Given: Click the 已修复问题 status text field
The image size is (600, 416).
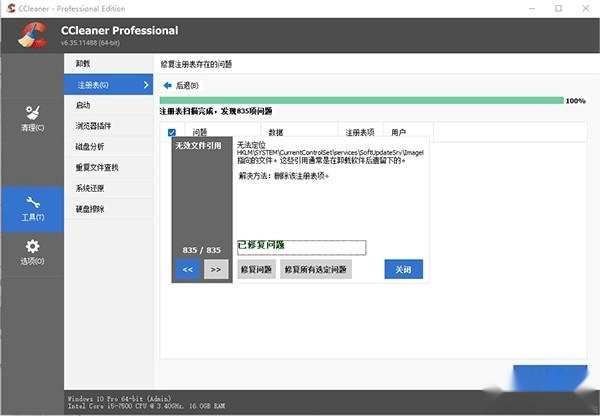Looking at the screenshot, I should (301, 246).
